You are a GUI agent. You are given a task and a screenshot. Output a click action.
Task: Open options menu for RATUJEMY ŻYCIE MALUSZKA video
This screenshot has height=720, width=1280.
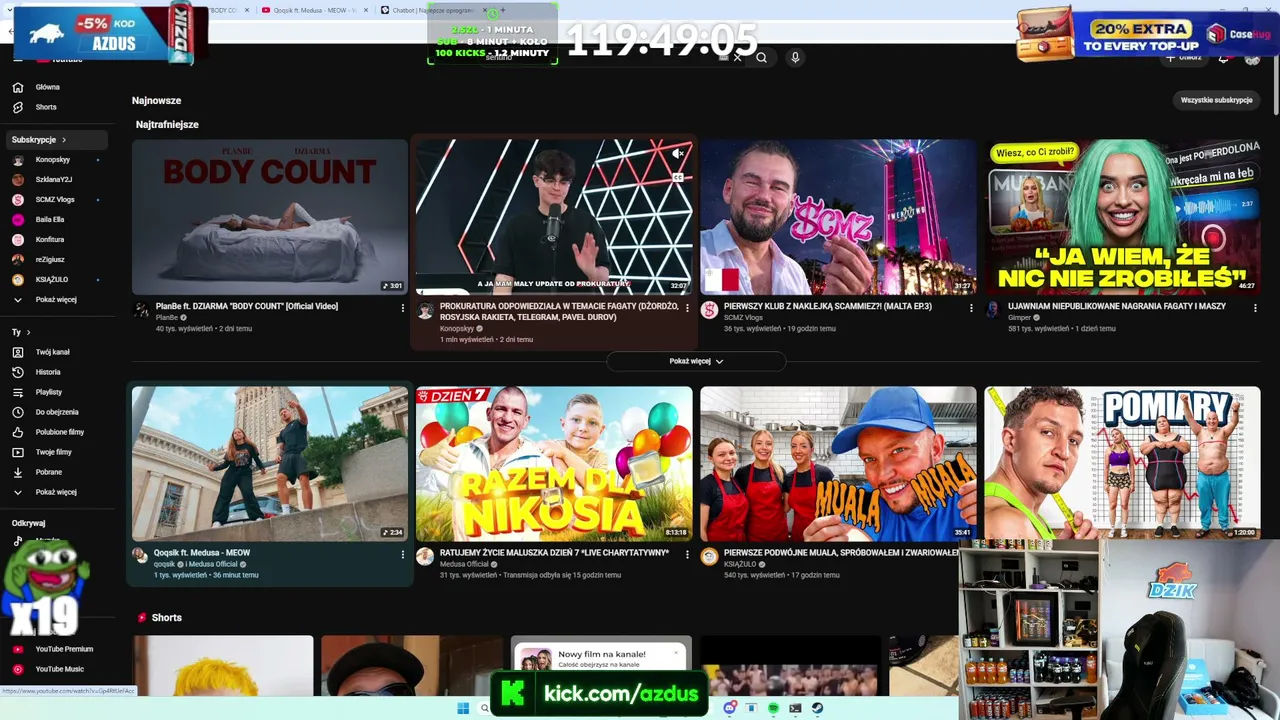687,554
